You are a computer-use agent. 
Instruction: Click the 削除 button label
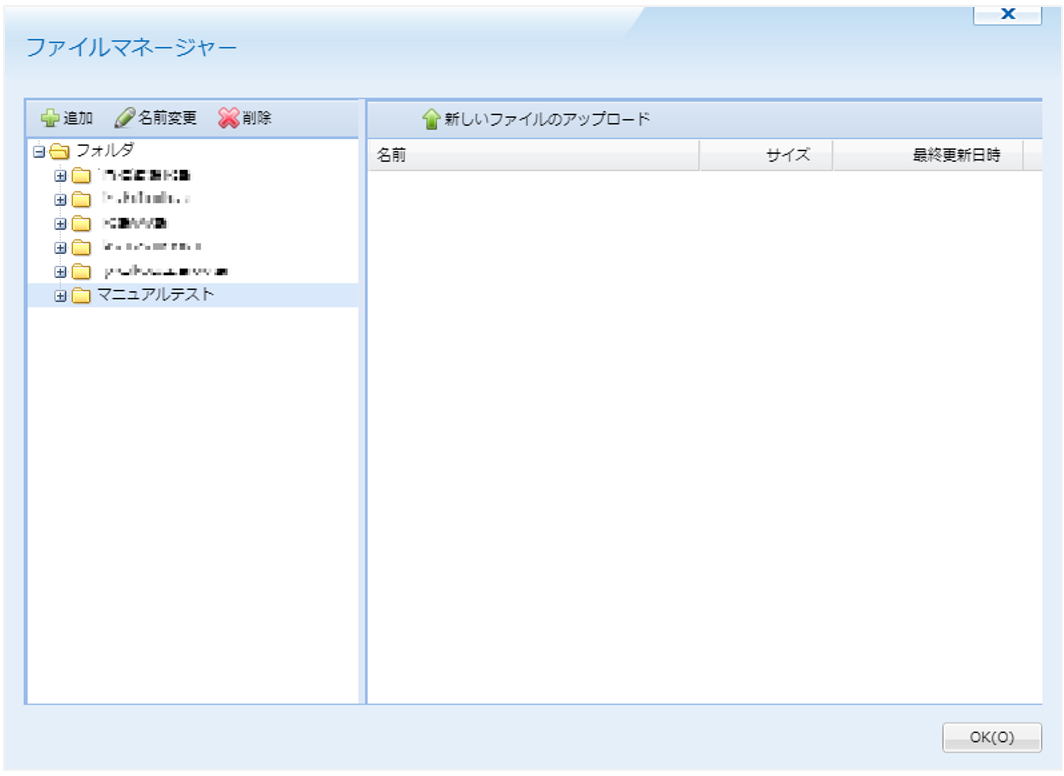[256, 118]
